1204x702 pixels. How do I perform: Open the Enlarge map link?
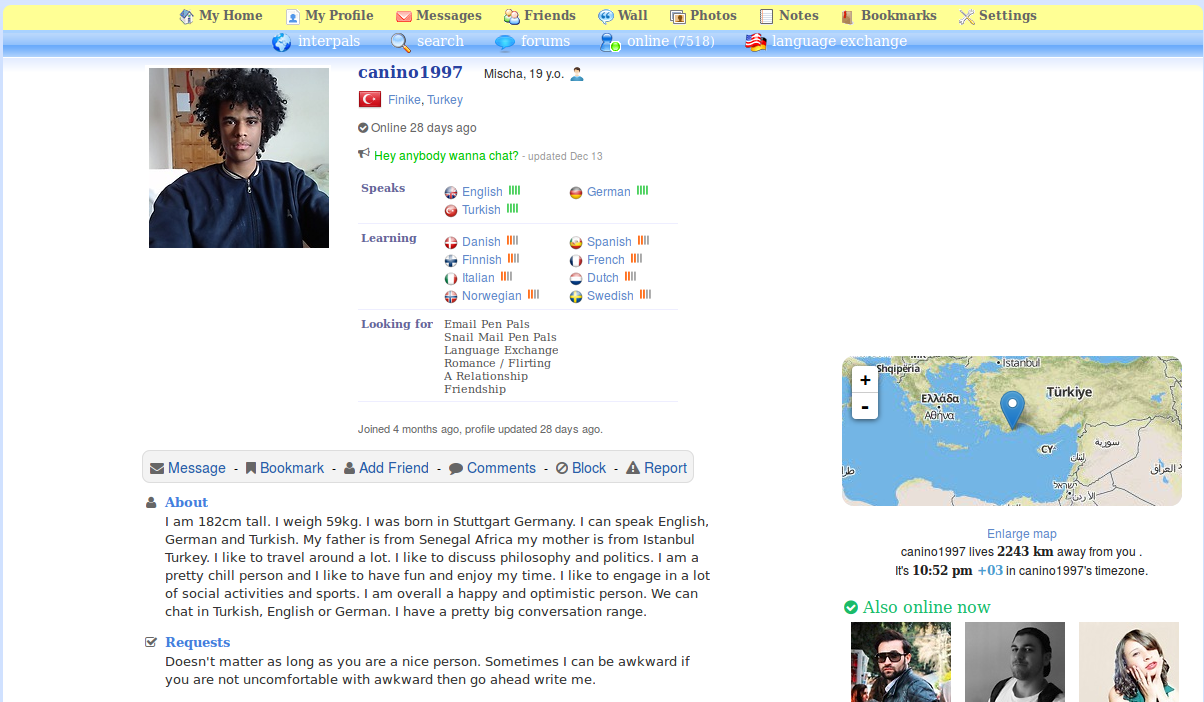point(1022,534)
